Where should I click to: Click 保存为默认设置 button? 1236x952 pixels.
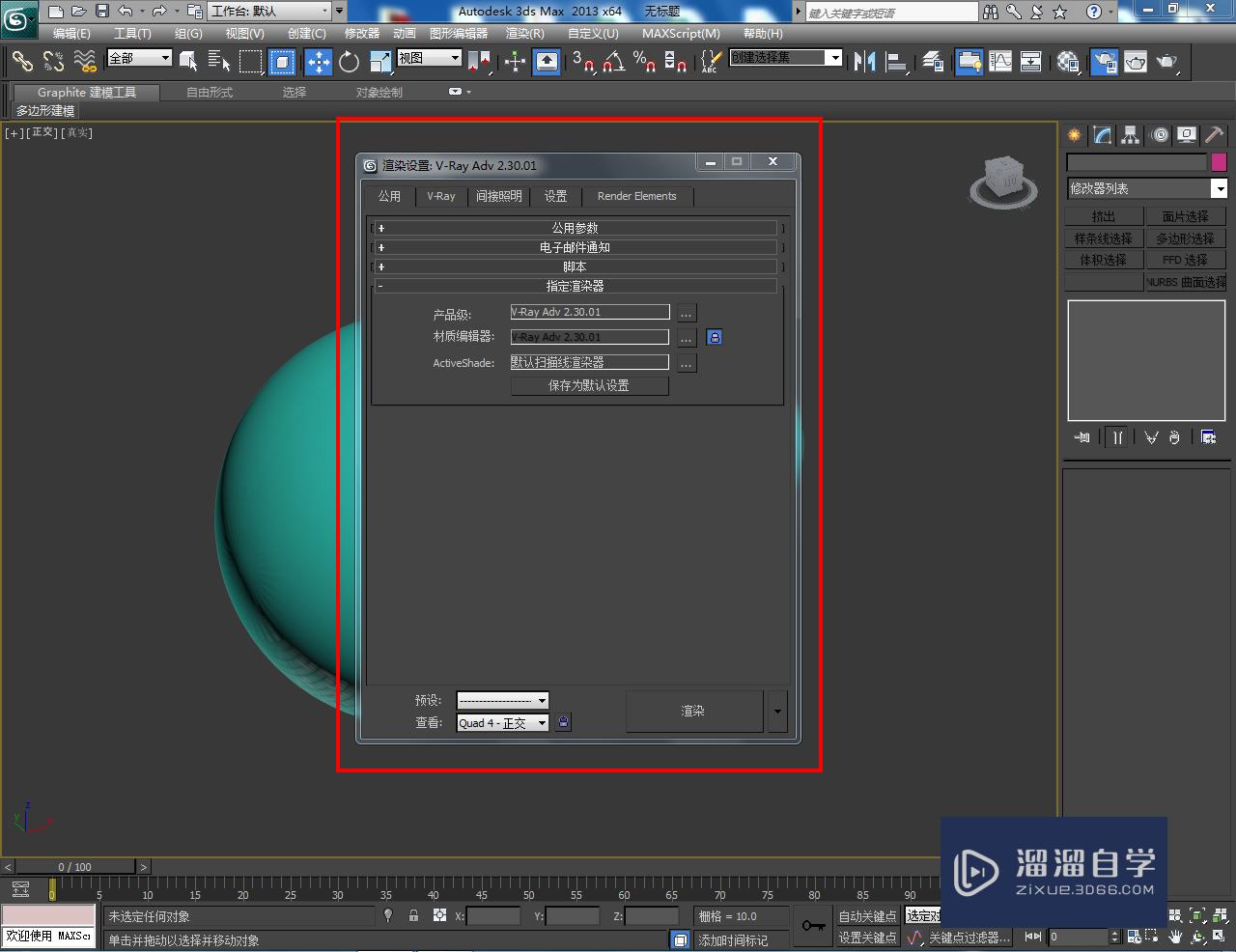589,385
